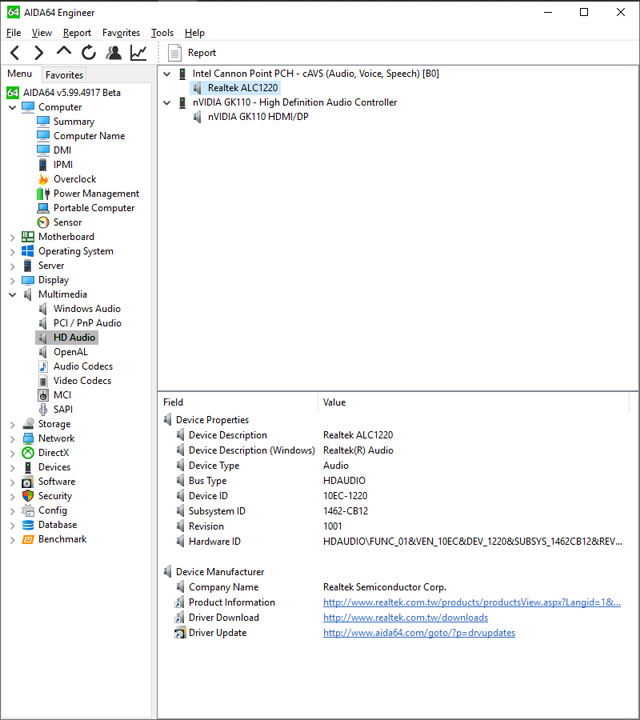640x720 pixels.
Task: Select the IPMI tree entry
Action: click(x=63, y=164)
